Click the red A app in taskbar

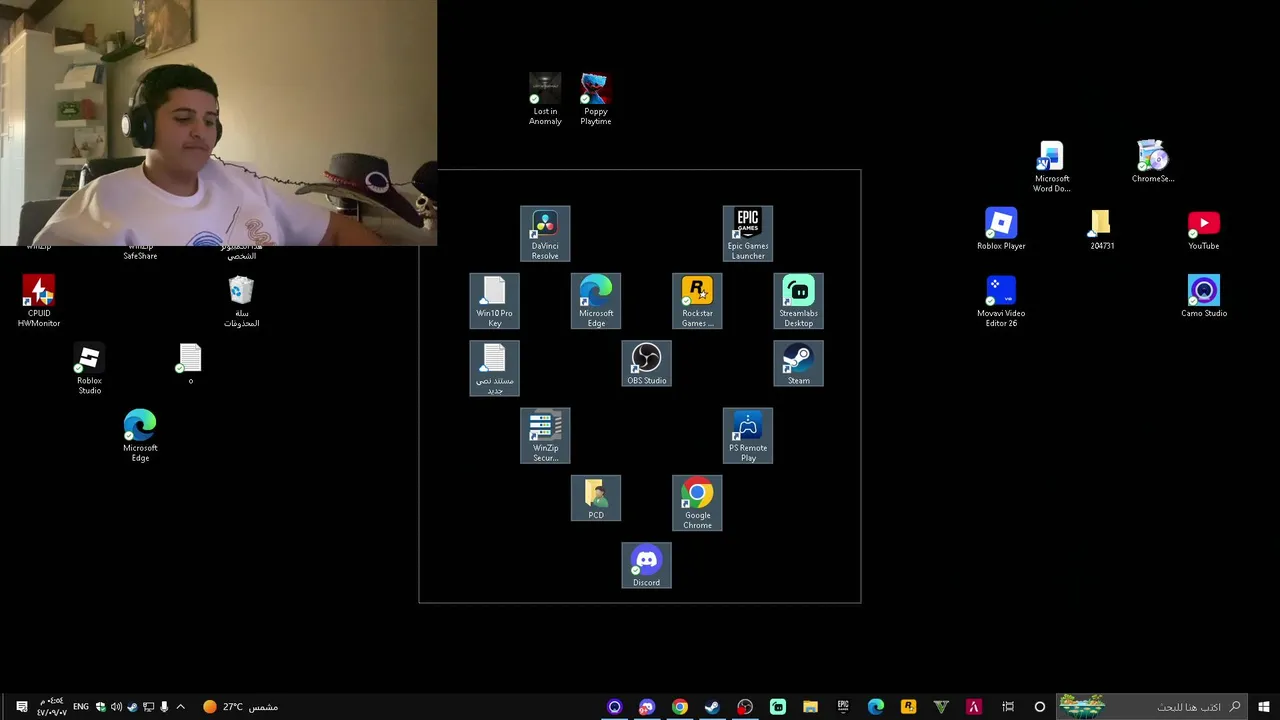point(974,707)
